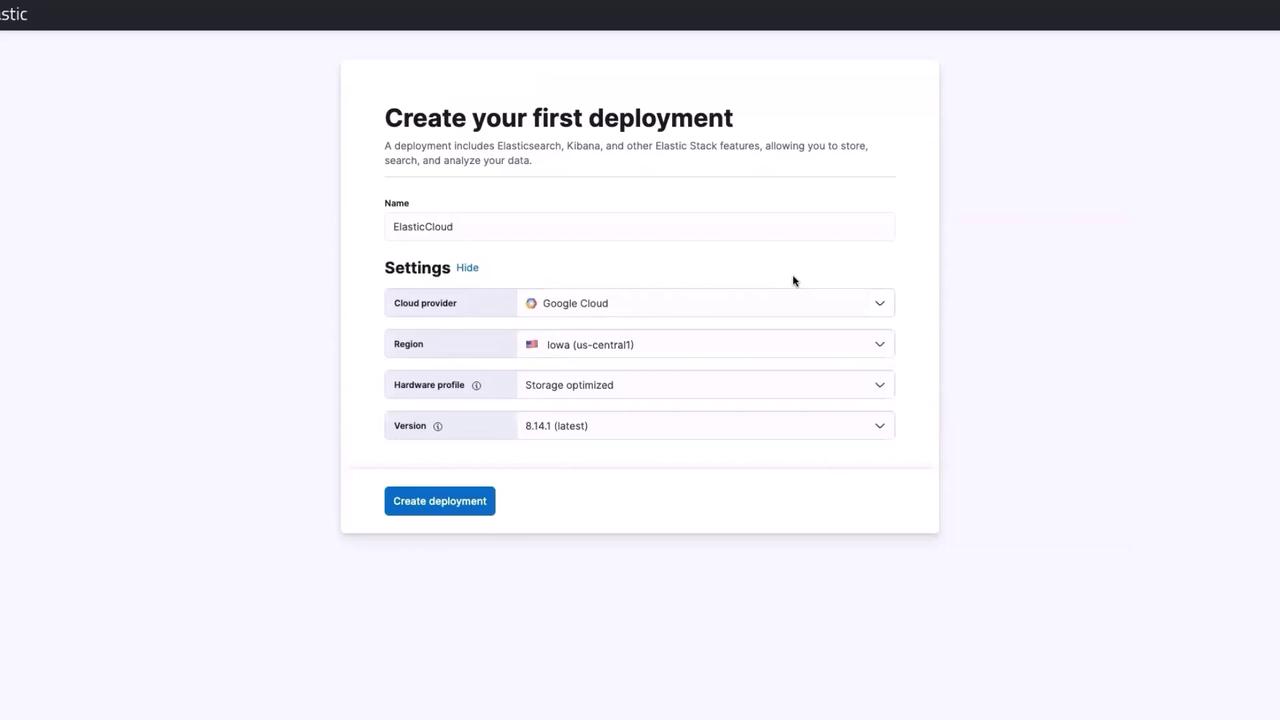This screenshot has height=720, width=1280.
Task: Click the 8.14.1 (latest) version value
Action: (556, 426)
